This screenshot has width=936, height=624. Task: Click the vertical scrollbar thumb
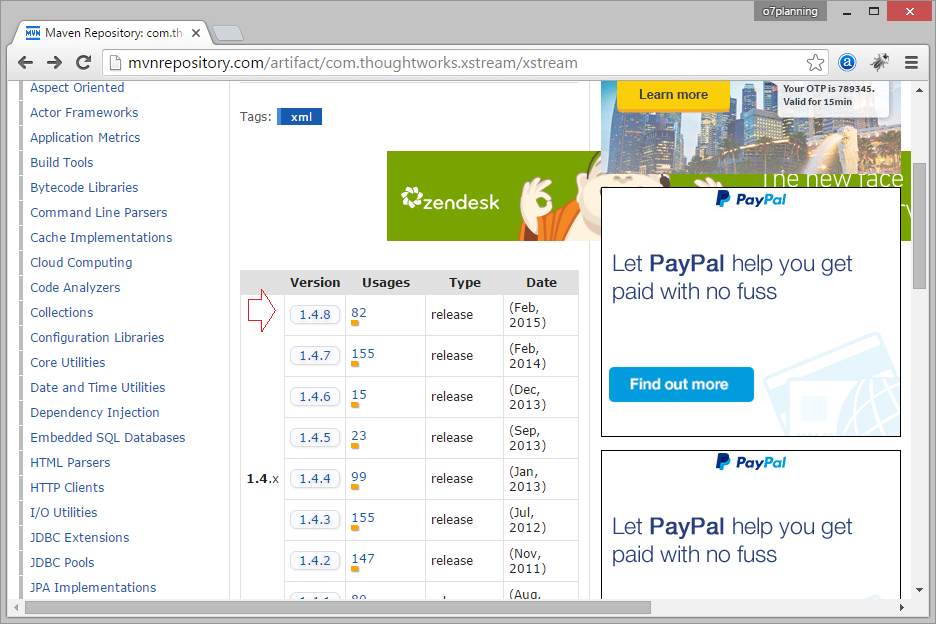[919, 225]
